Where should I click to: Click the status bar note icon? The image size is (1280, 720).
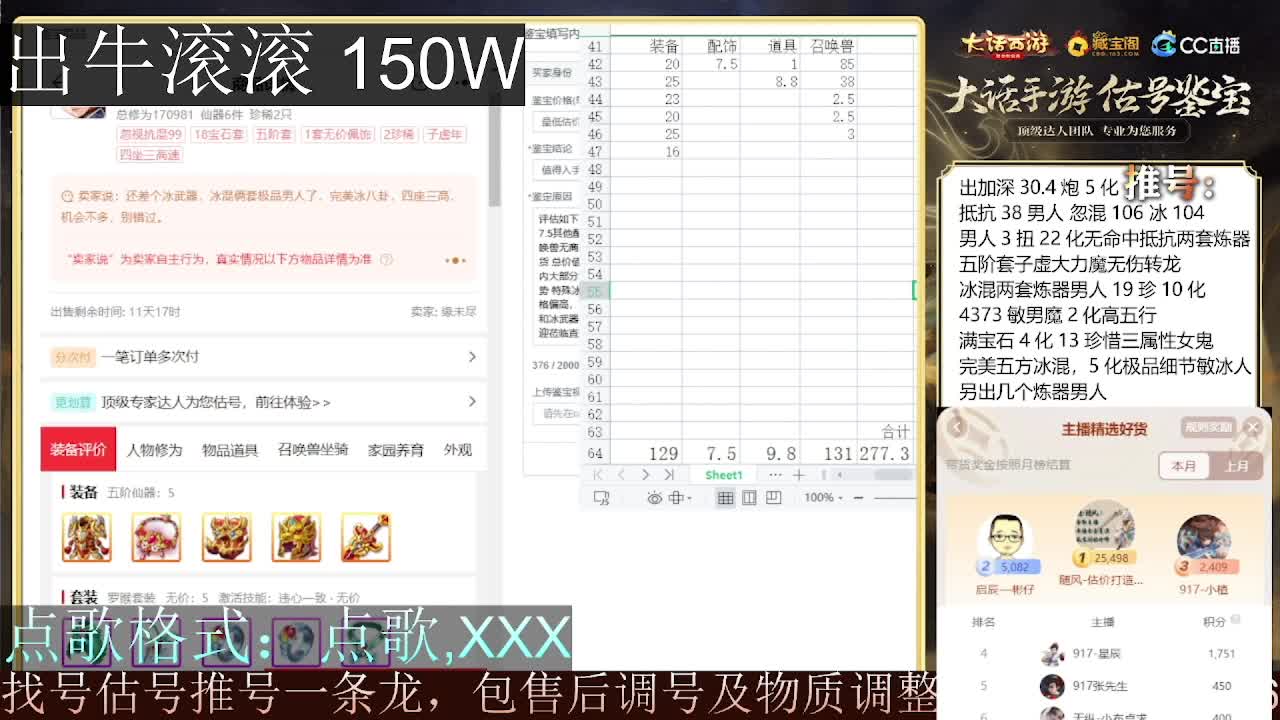tap(601, 497)
